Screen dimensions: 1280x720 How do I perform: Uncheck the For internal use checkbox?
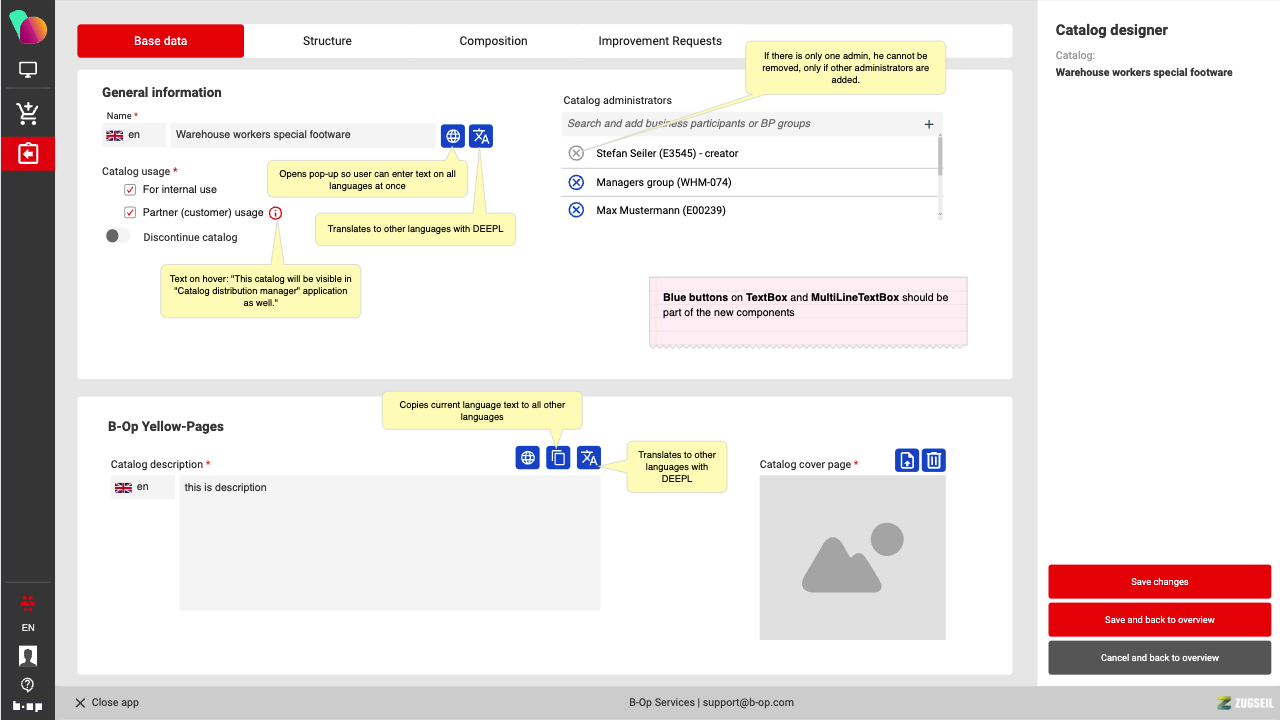tap(130, 190)
